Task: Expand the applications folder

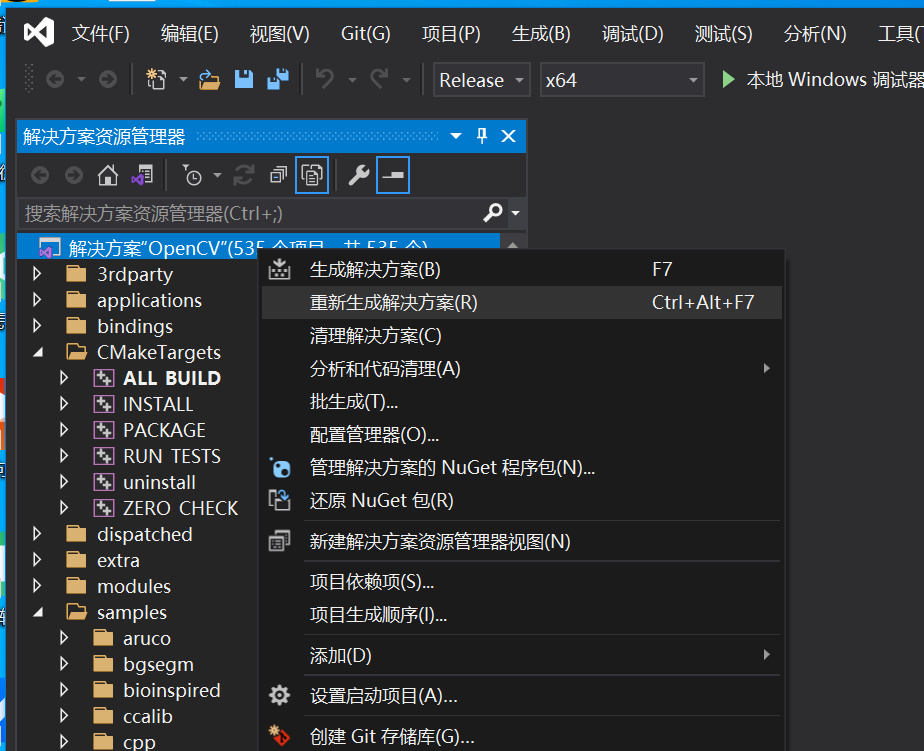Action: [37, 300]
